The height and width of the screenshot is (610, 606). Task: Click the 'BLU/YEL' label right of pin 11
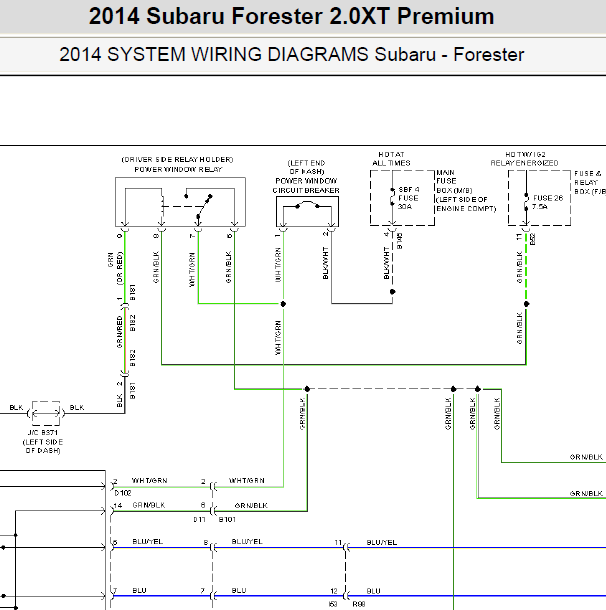tap(382, 542)
